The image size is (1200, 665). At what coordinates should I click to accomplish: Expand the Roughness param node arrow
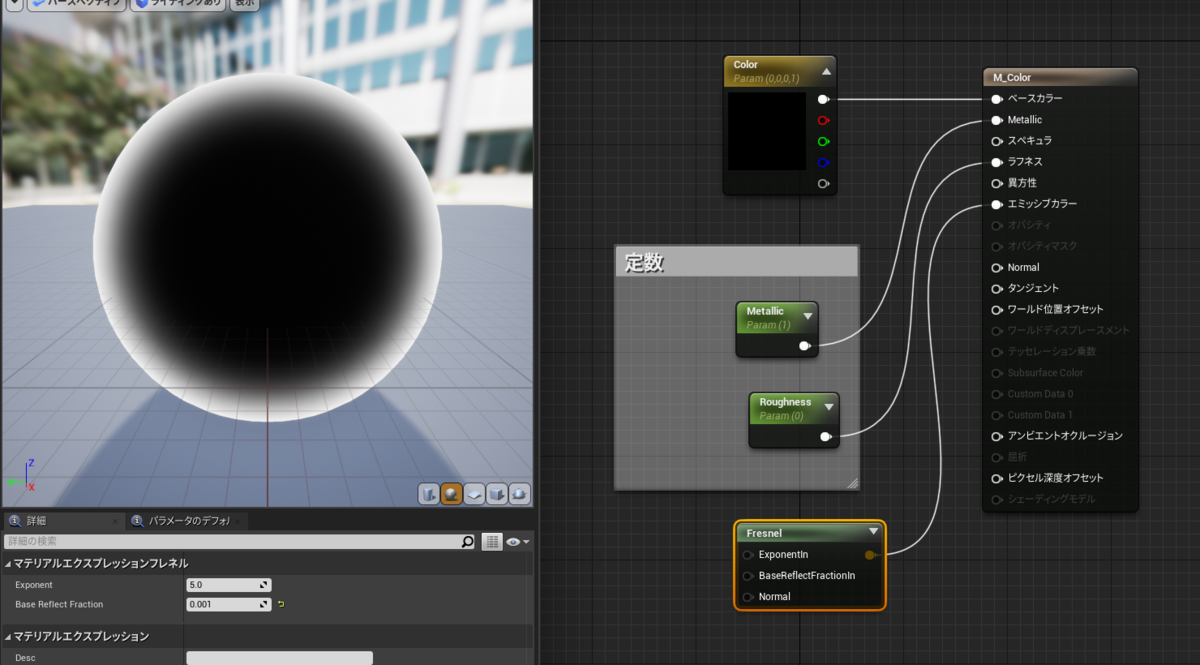point(828,407)
